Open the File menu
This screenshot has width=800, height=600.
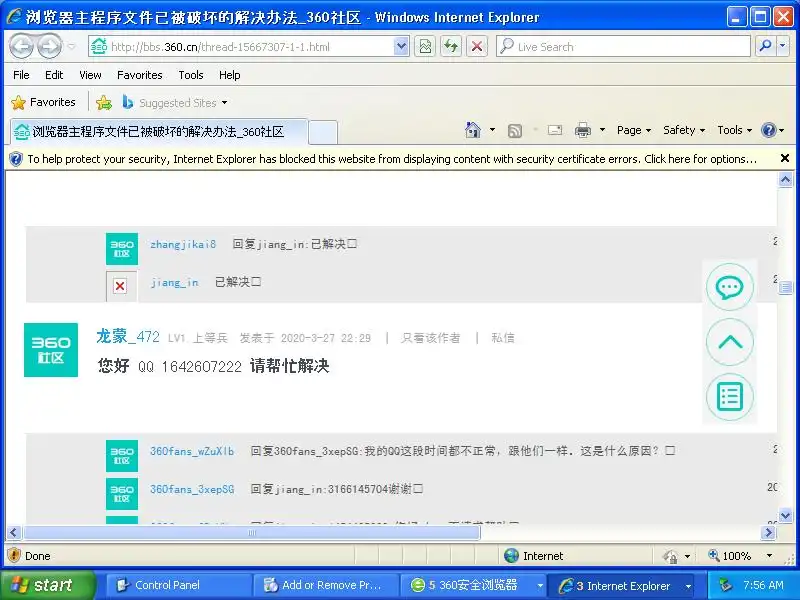click(x=21, y=75)
